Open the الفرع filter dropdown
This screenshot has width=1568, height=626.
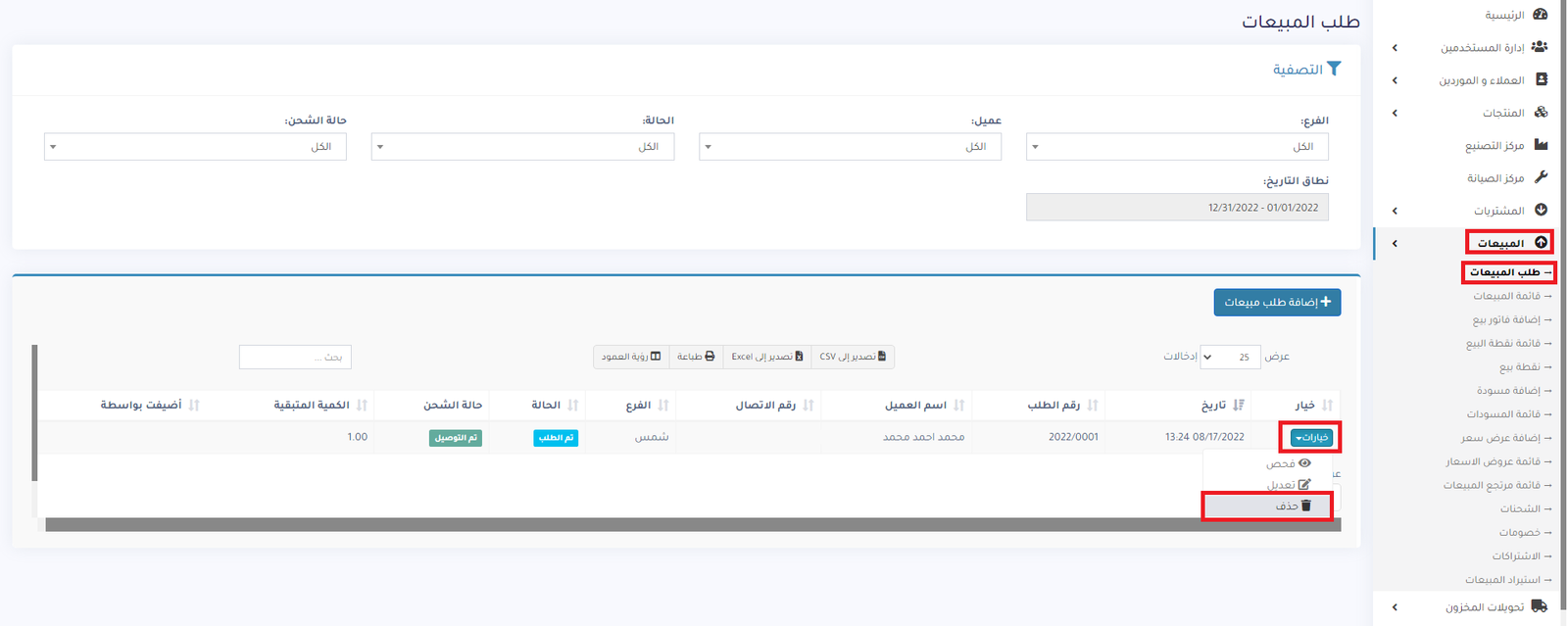click(x=1177, y=147)
